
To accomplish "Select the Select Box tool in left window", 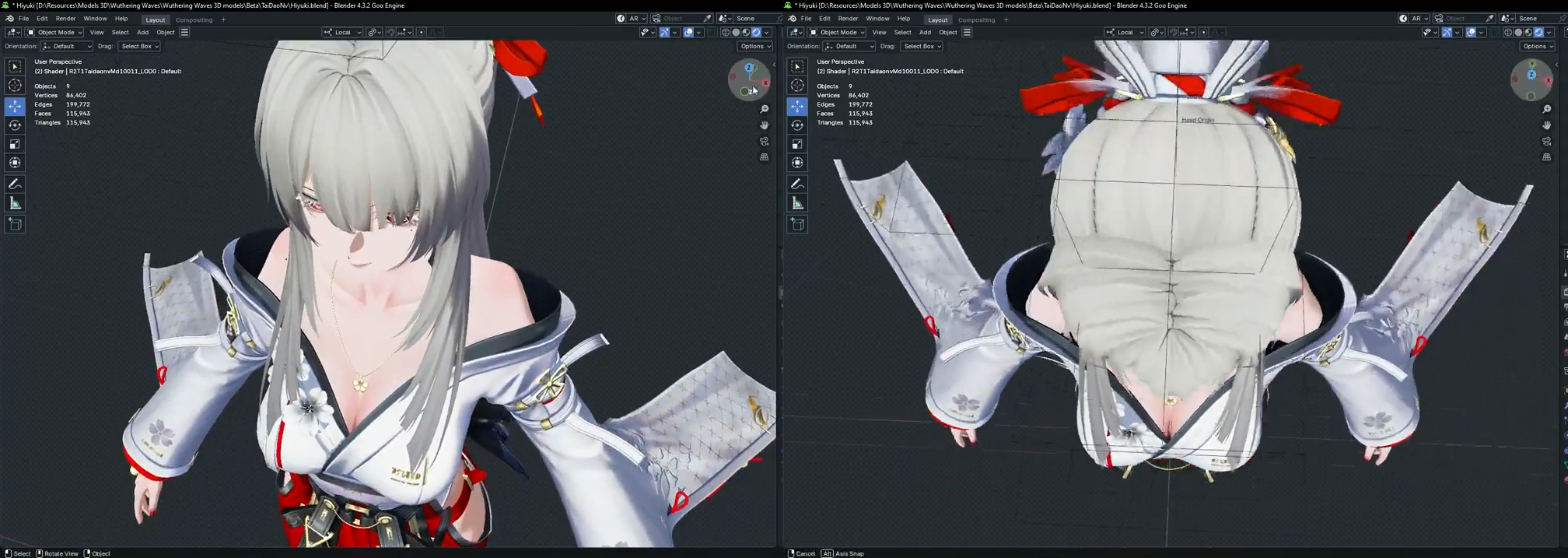I will pos(15,67).
